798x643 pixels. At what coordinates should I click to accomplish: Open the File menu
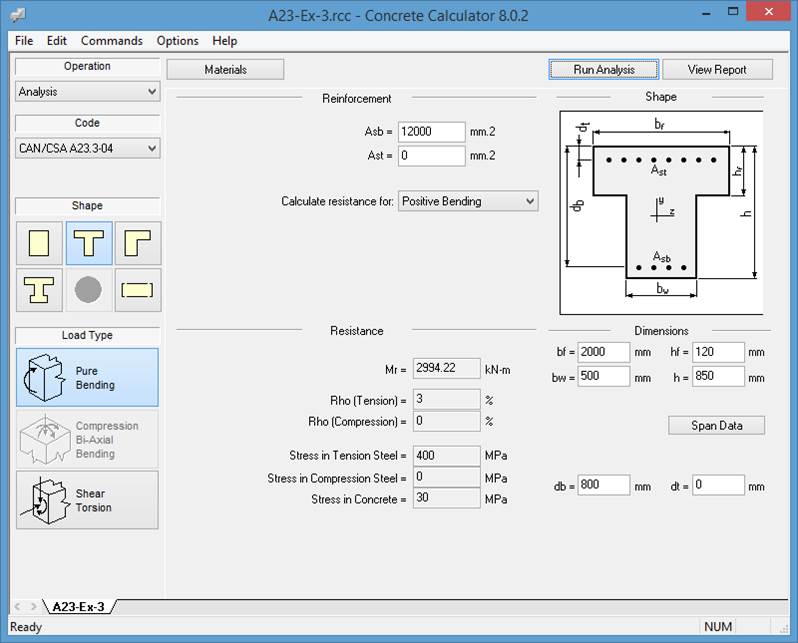click(x=24, y=41)
